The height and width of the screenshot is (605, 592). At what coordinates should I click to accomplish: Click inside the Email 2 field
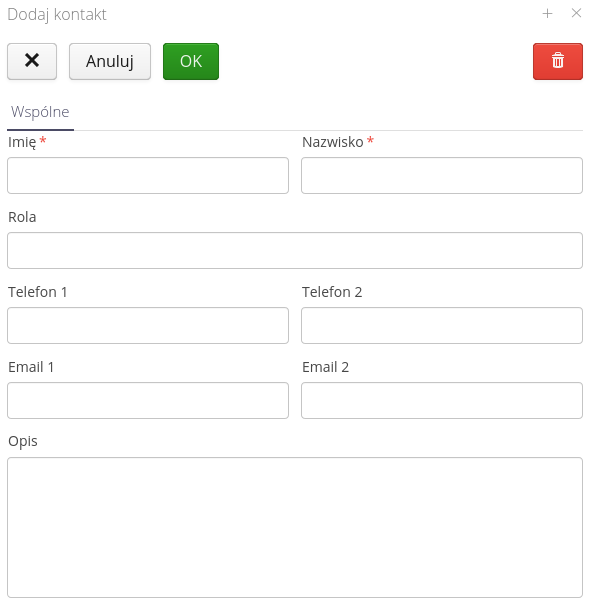point(442,401)
